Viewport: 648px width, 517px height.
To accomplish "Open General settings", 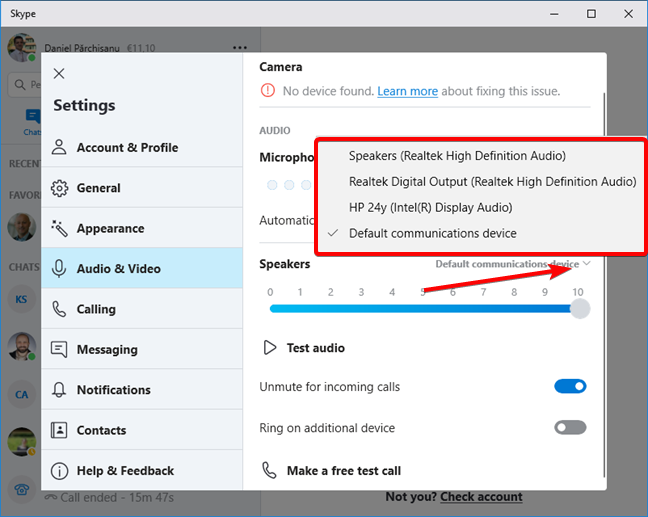I will coord(142,188).
